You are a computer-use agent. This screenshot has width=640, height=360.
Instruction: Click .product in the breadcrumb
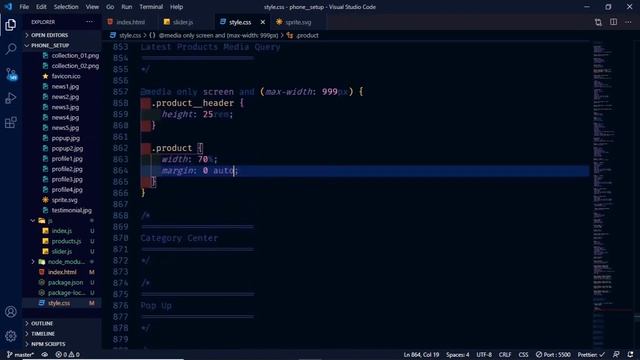point(307,36)
